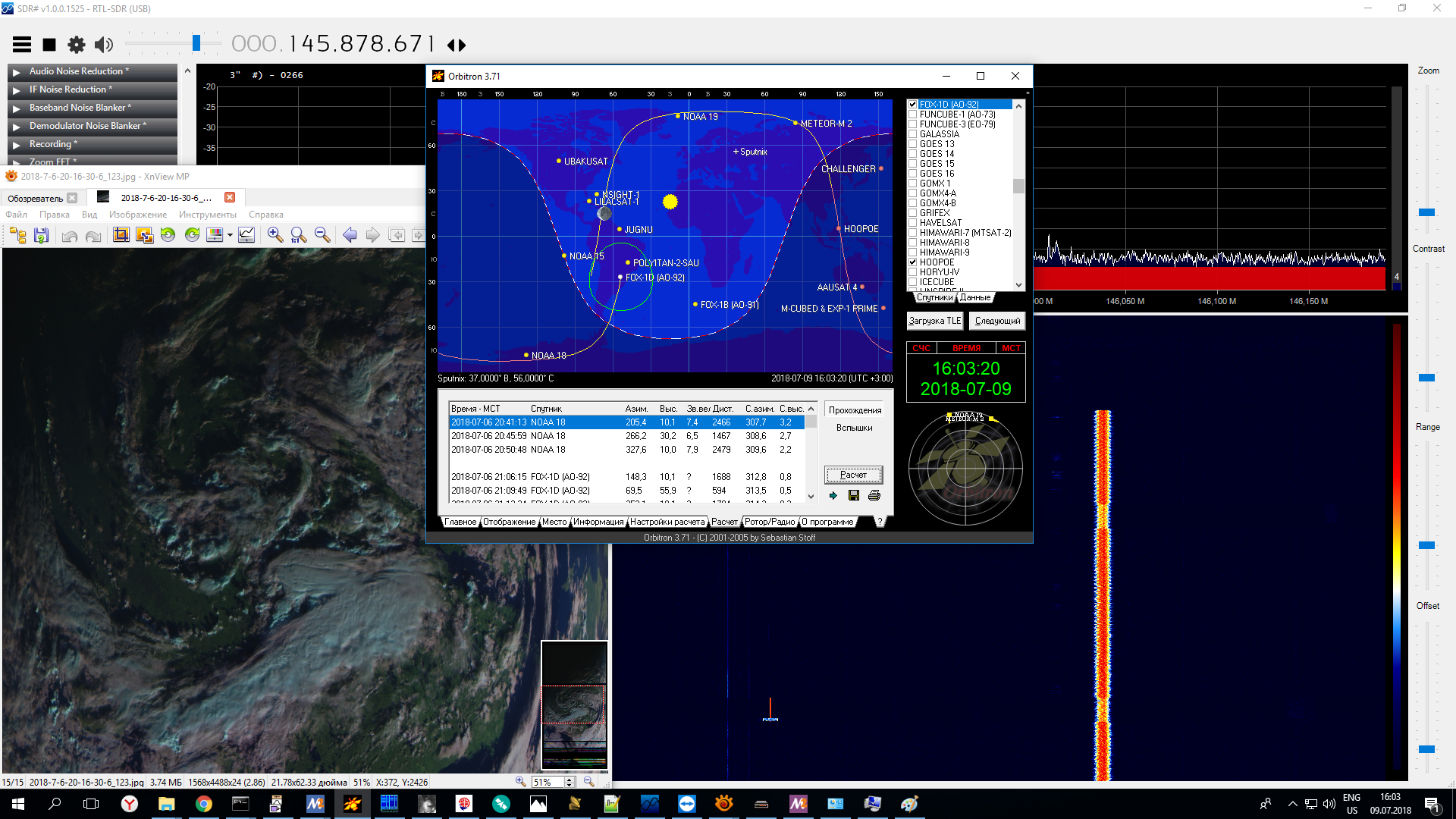
Task: Click the Загрузка TLE button
Action: tap(934, 321)
